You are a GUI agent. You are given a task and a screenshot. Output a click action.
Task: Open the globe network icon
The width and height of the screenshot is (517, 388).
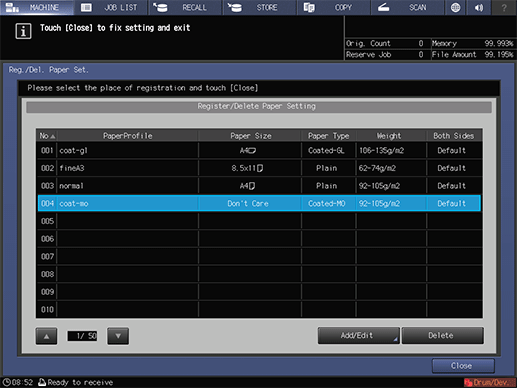click(455, 7)
